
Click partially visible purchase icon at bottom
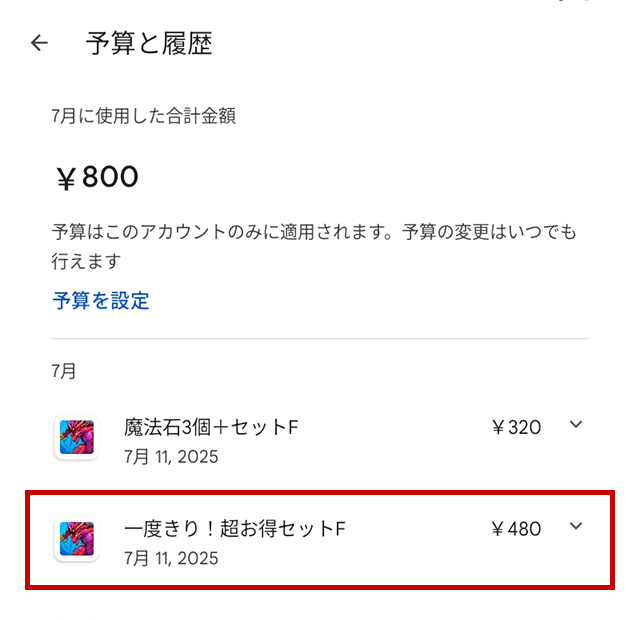[76, 614]
